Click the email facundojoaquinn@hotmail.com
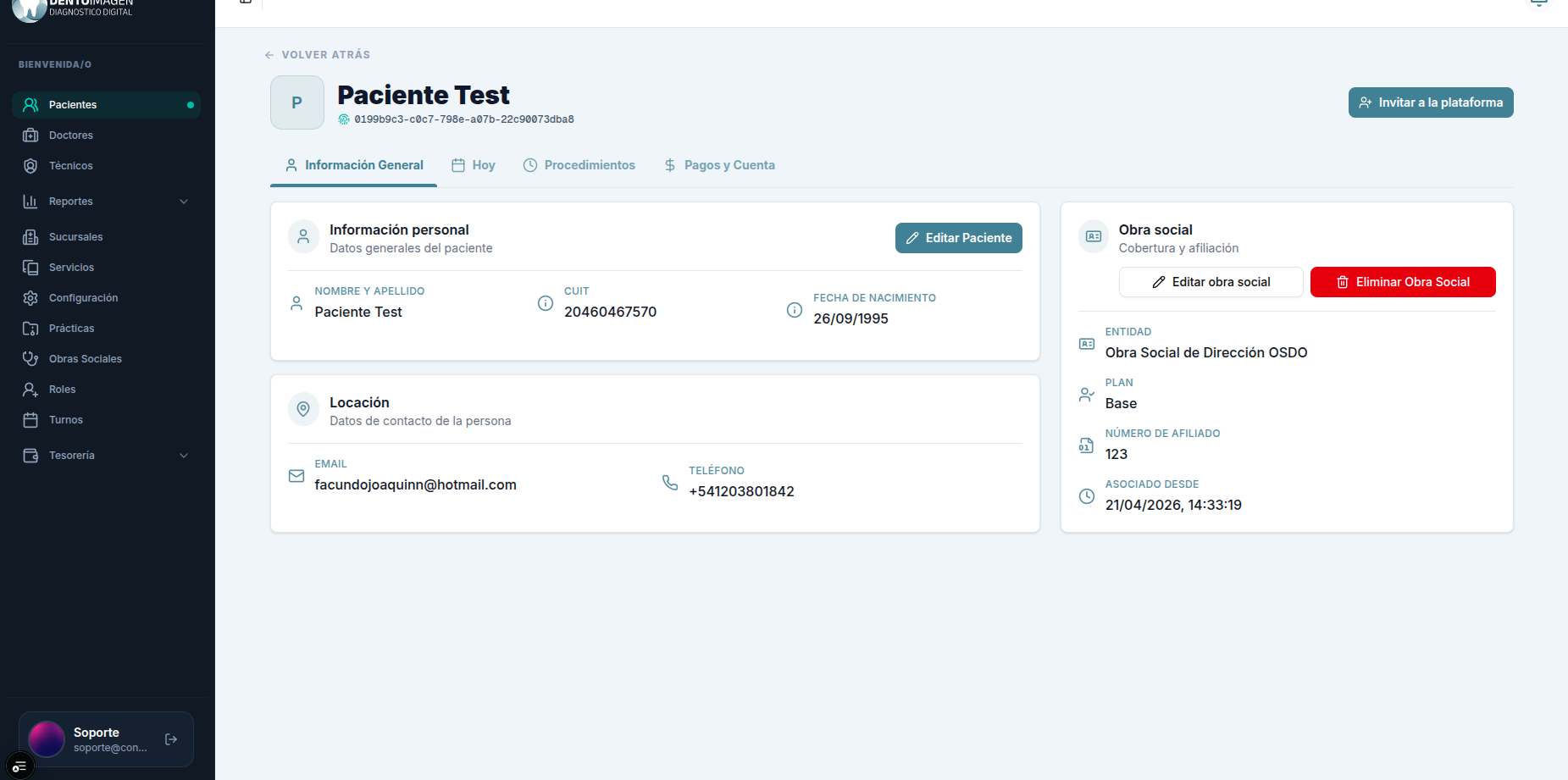 click(x=415, y=485)
